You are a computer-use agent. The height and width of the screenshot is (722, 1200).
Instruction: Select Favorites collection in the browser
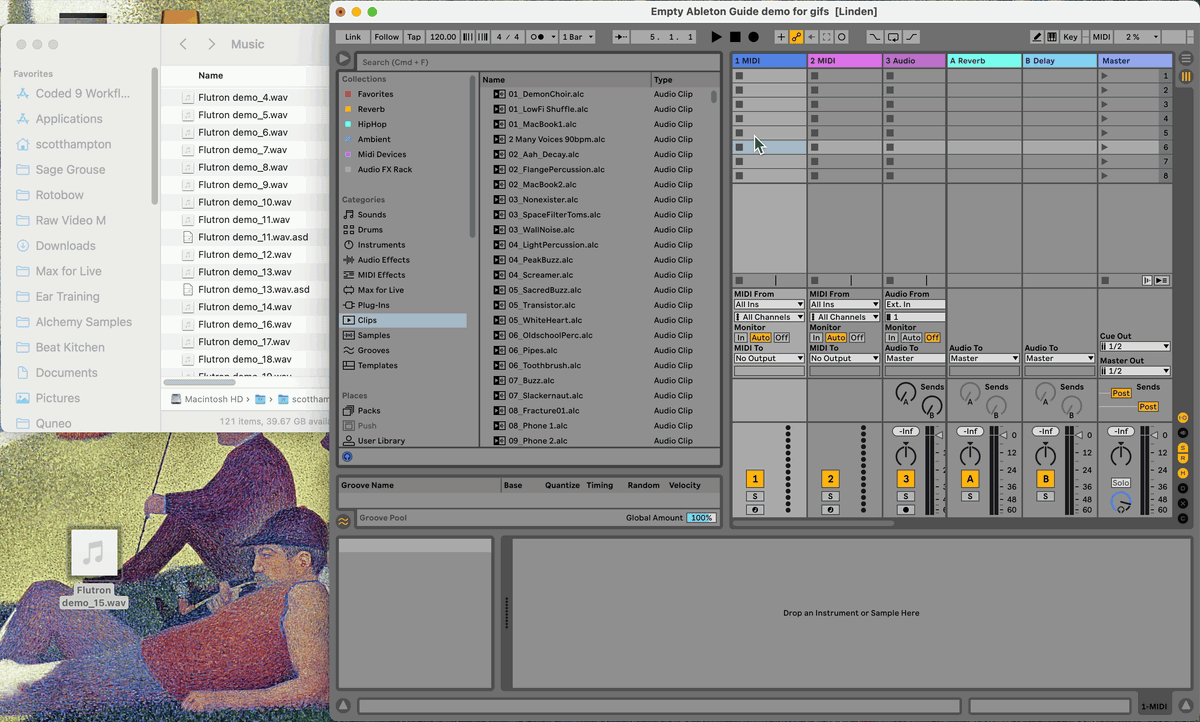tap(375, 94)
